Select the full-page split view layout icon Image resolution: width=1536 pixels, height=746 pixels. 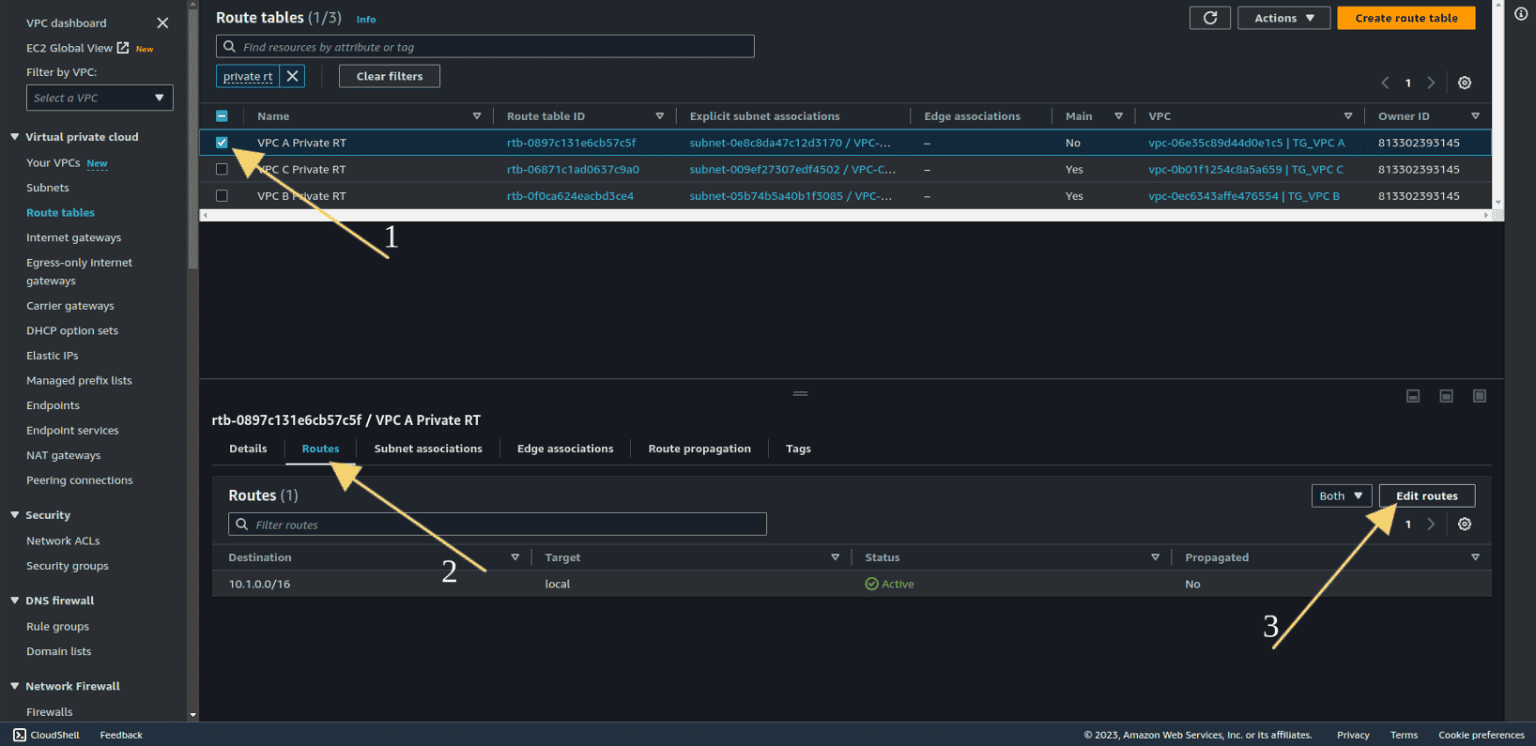[x=1479, y=396]
